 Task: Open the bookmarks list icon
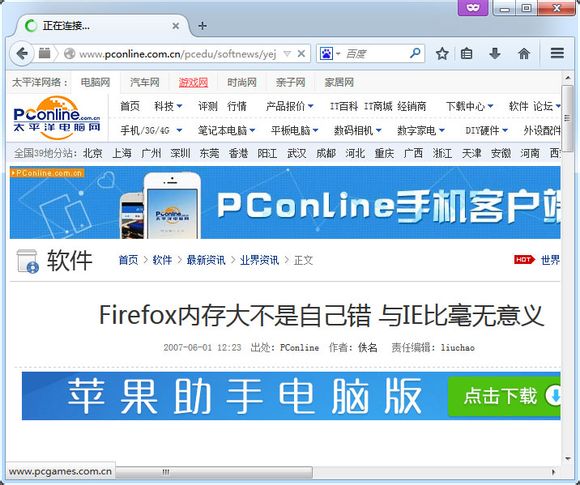pyautogui.click(x=466, y=54)
